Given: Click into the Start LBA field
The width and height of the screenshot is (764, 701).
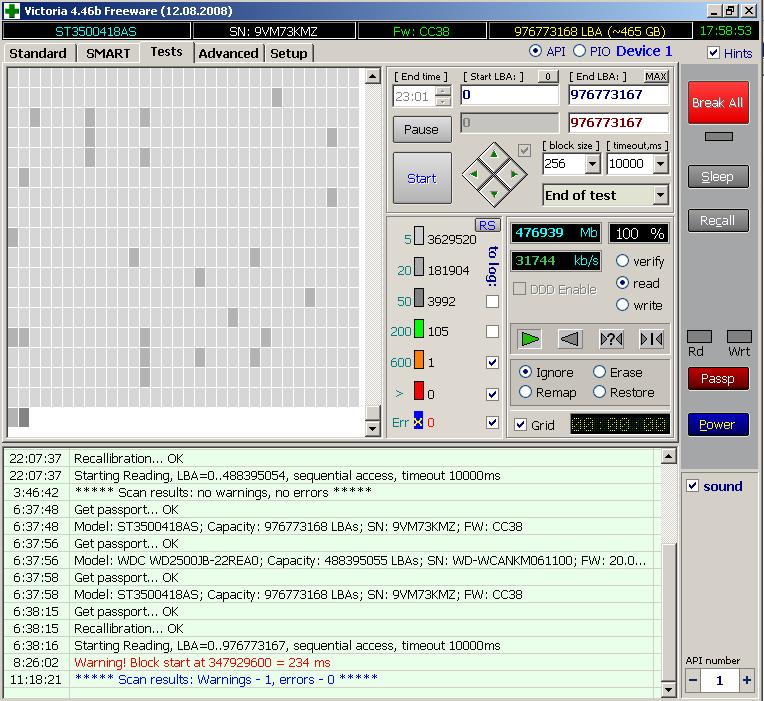Looking at the screenshot, I should pyautogui.click(x=509, y=95).
